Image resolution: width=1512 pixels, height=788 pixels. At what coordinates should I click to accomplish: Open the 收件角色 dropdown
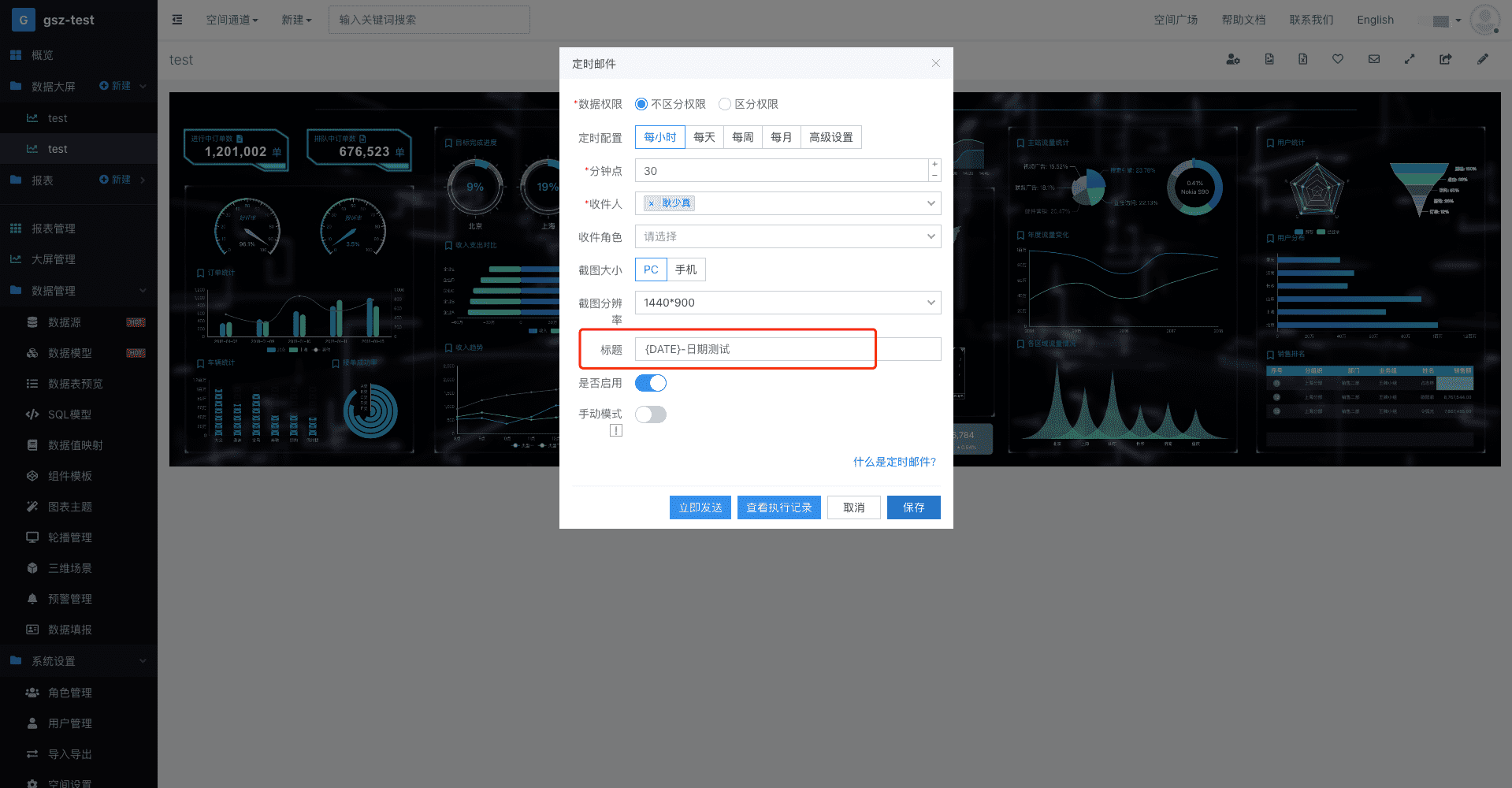[x=788, y=236]
